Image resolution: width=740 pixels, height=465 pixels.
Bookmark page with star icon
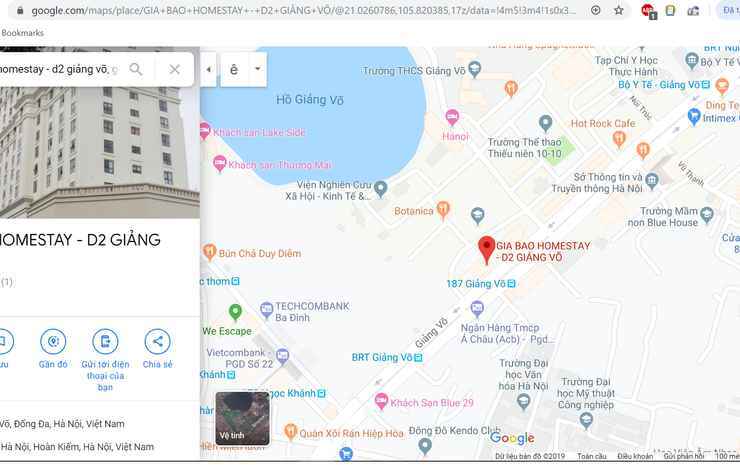coord(619,10)
